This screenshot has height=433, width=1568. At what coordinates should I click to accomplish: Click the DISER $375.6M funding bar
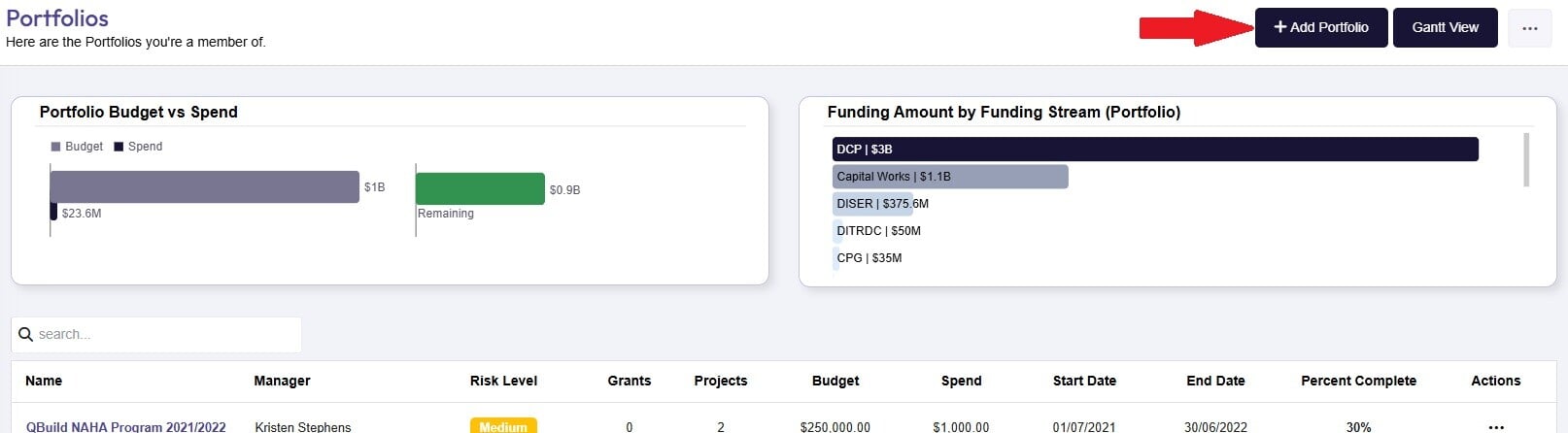coord(871,204)
